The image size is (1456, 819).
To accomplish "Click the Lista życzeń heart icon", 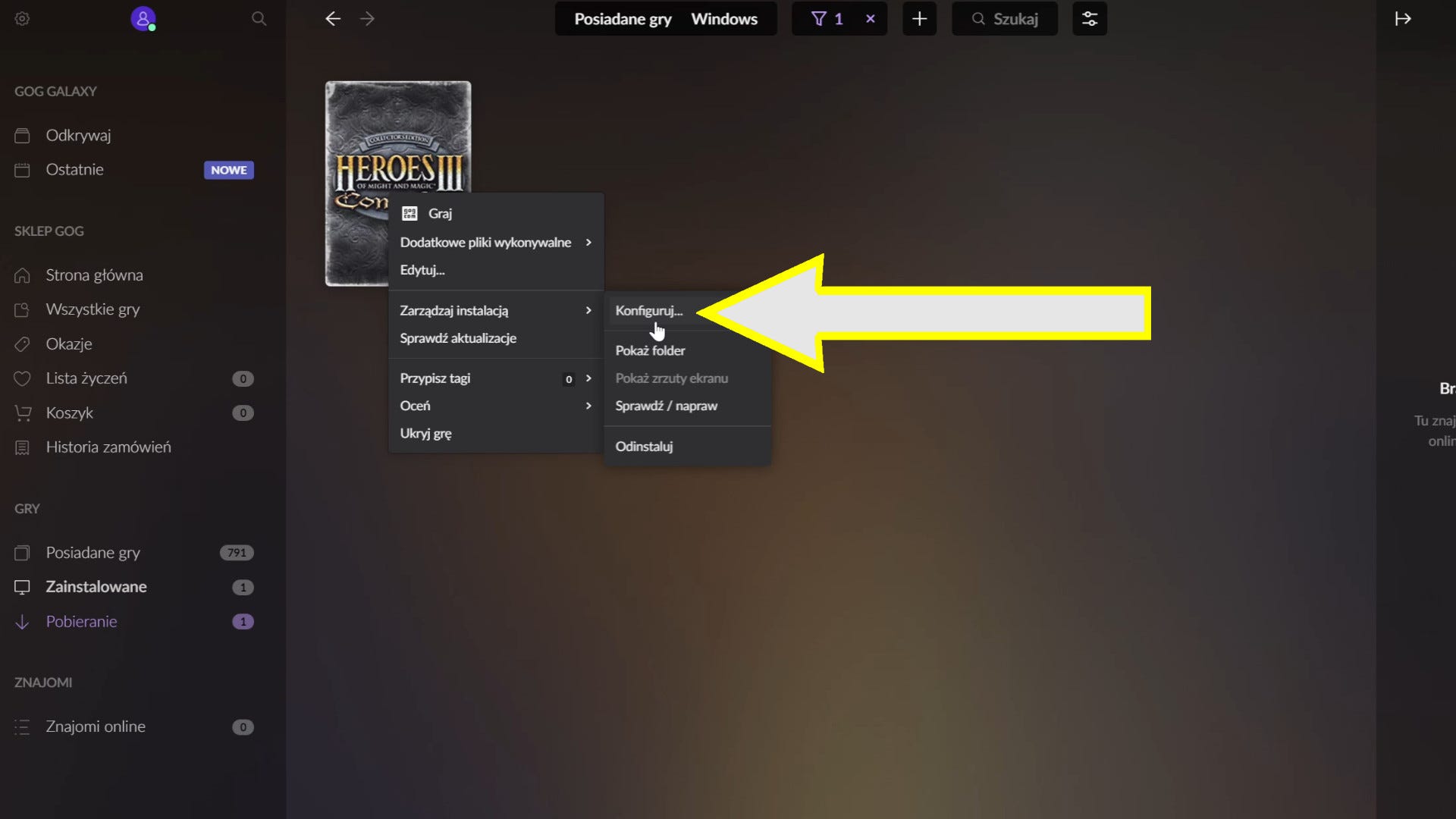I will (x=22, y=378).
